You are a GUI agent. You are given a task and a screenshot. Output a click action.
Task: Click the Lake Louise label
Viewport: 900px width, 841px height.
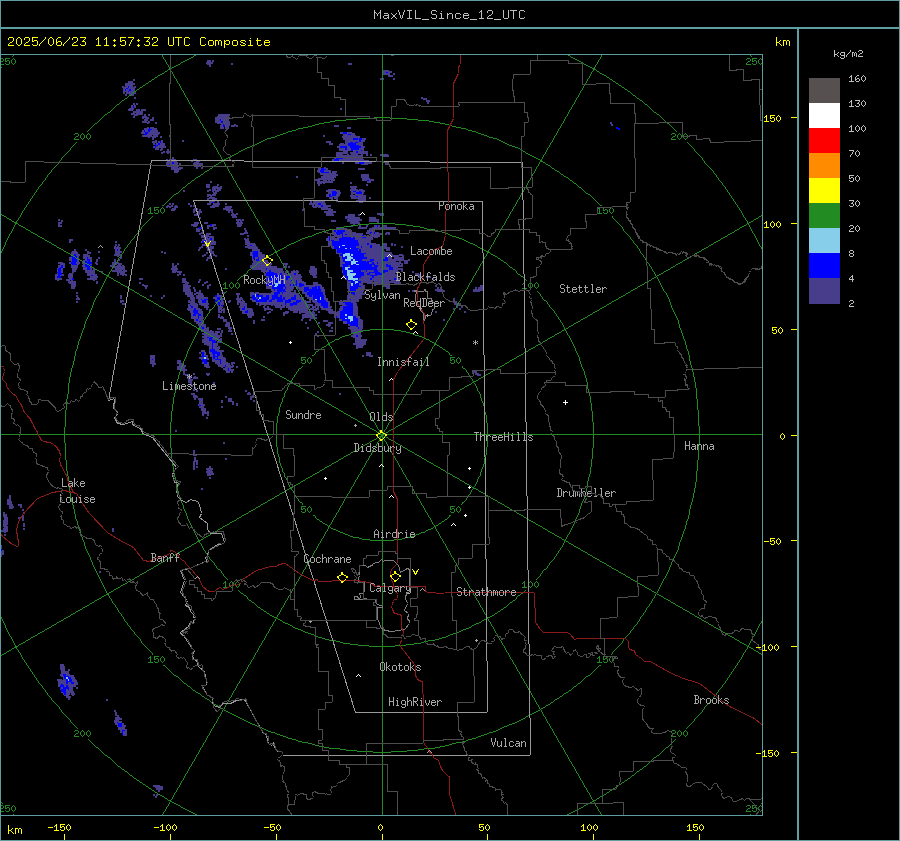pyautogui.click(x=77, y=491)
